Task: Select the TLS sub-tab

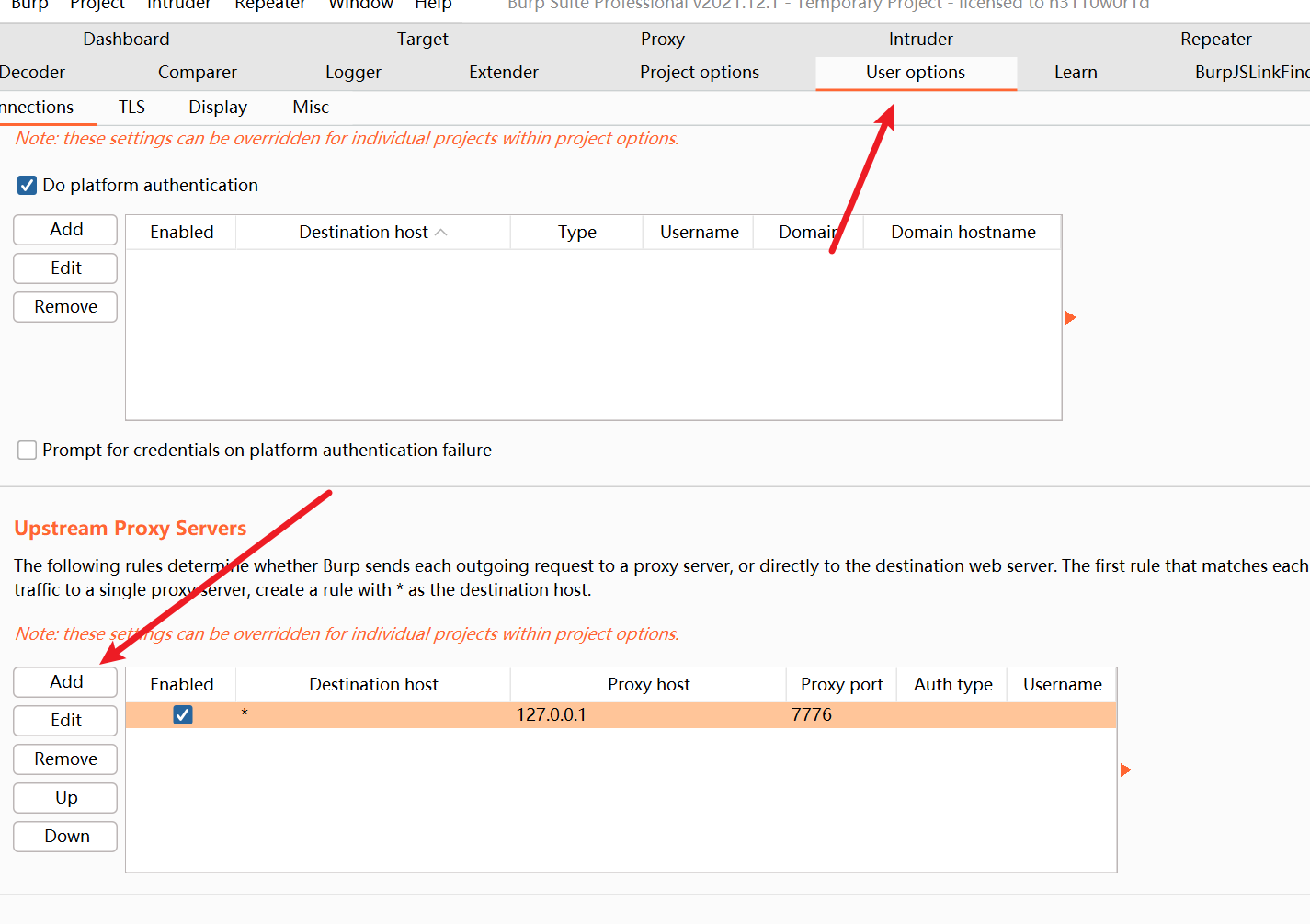Action: (131, 107)
